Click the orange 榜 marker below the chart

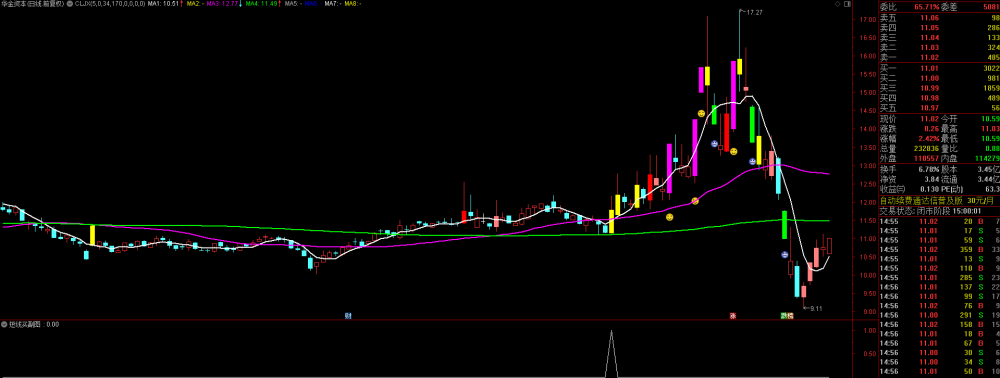pyautogui.click(x=790, y=315)
